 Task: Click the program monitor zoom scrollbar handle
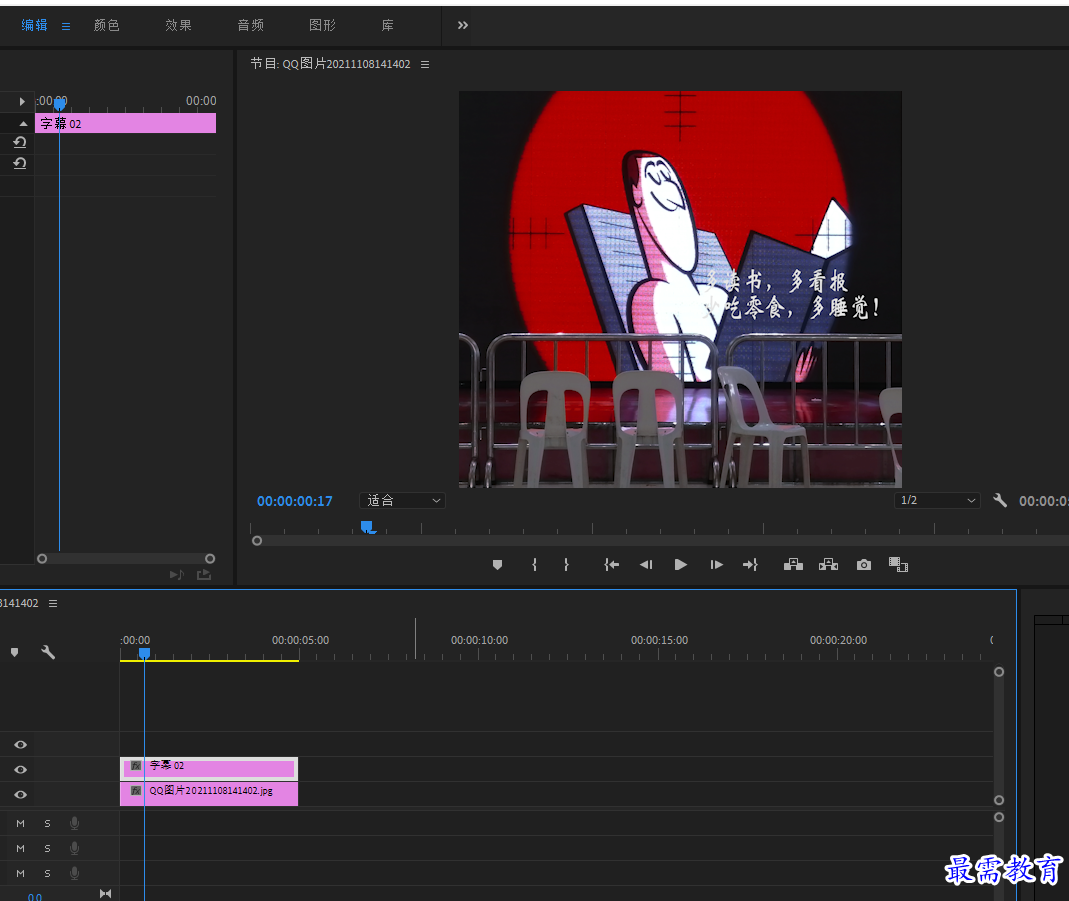[257, 540]
